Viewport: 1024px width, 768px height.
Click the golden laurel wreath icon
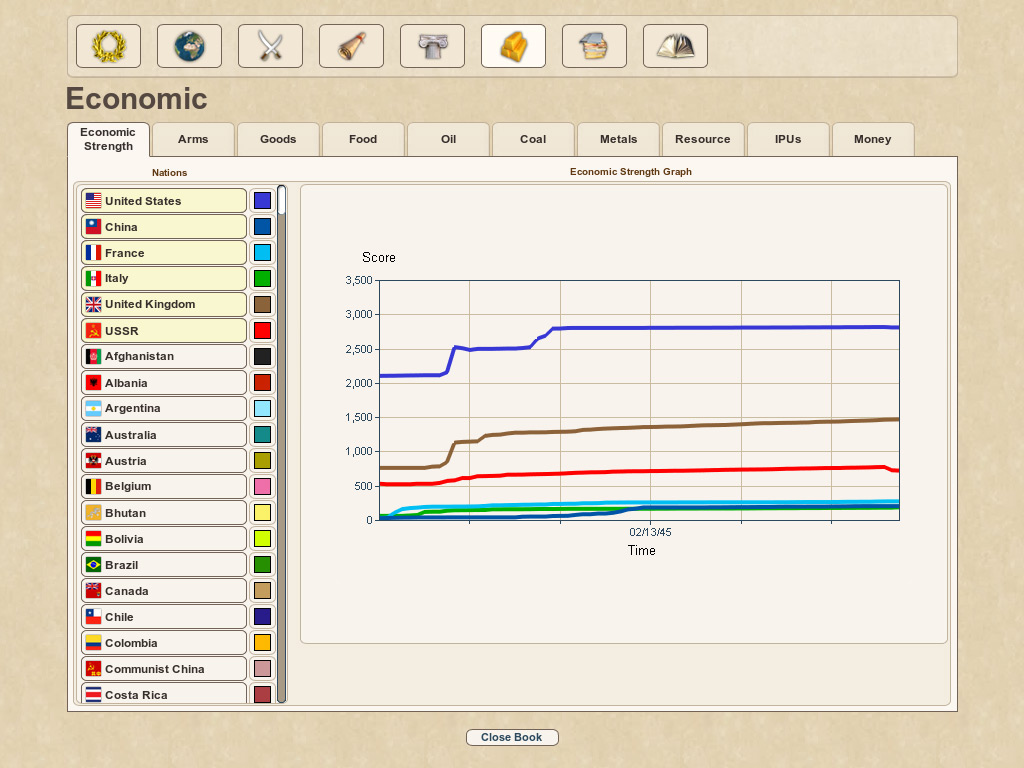coord(108,46)
